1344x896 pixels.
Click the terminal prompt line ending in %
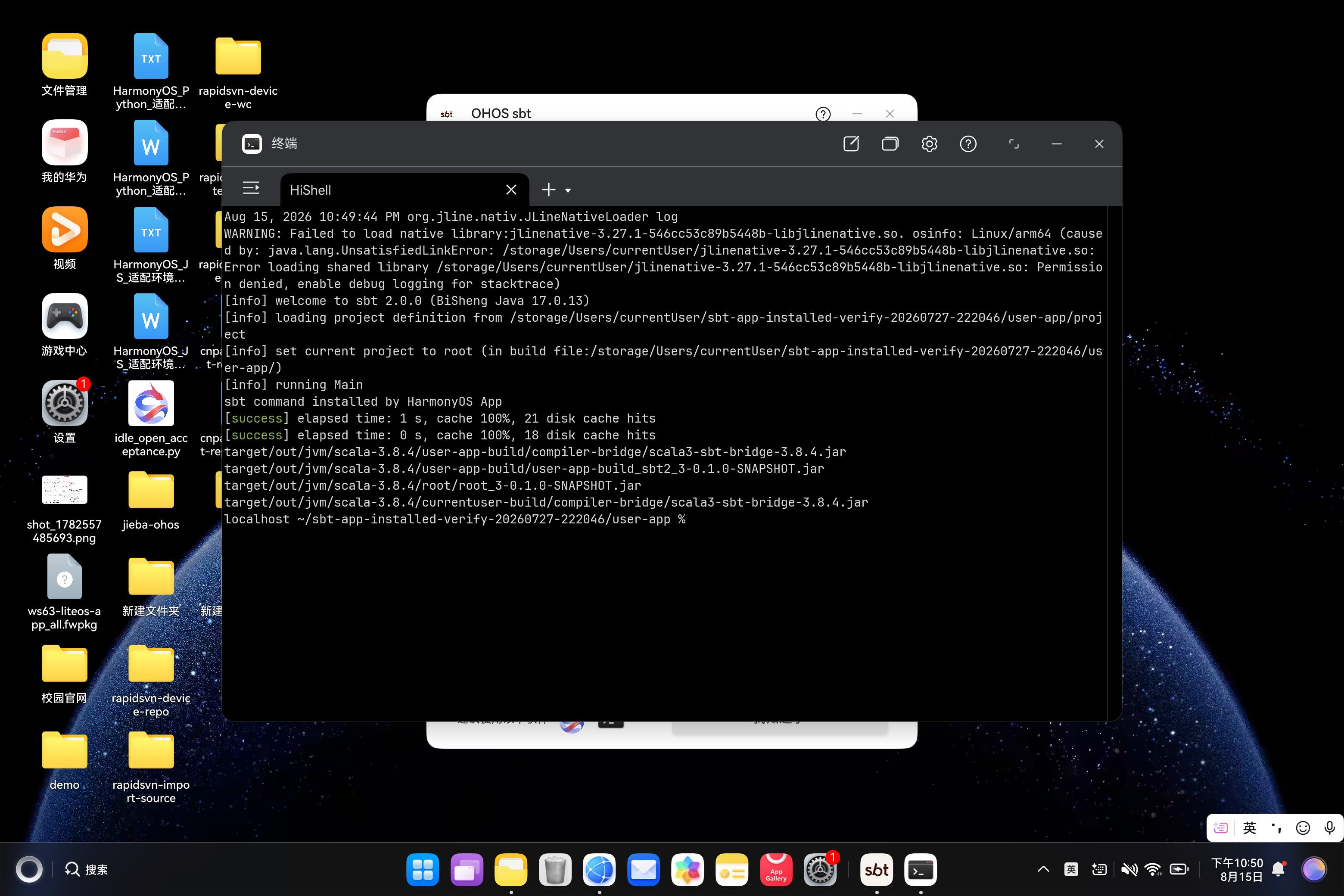coord(455,520)
